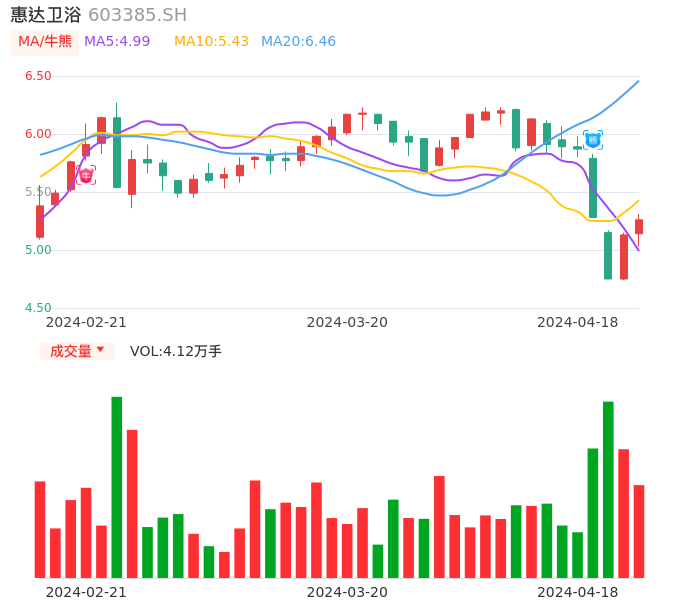Click the 2024-03-20 date under the candlestick chart
This screenshot has height=606, width=686.
tap(347, 322)
